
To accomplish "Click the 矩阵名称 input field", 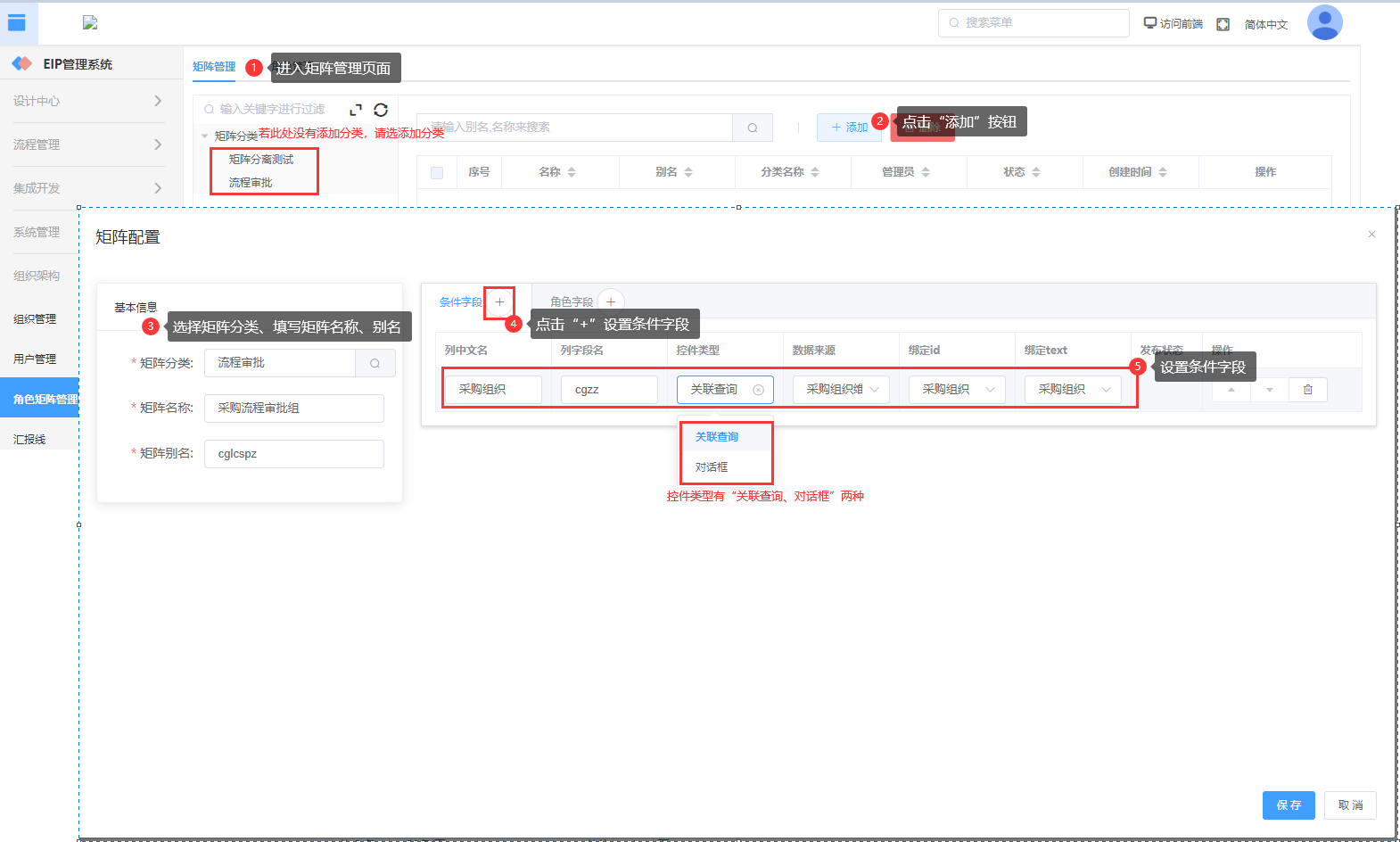I will (x=294, y=409).
